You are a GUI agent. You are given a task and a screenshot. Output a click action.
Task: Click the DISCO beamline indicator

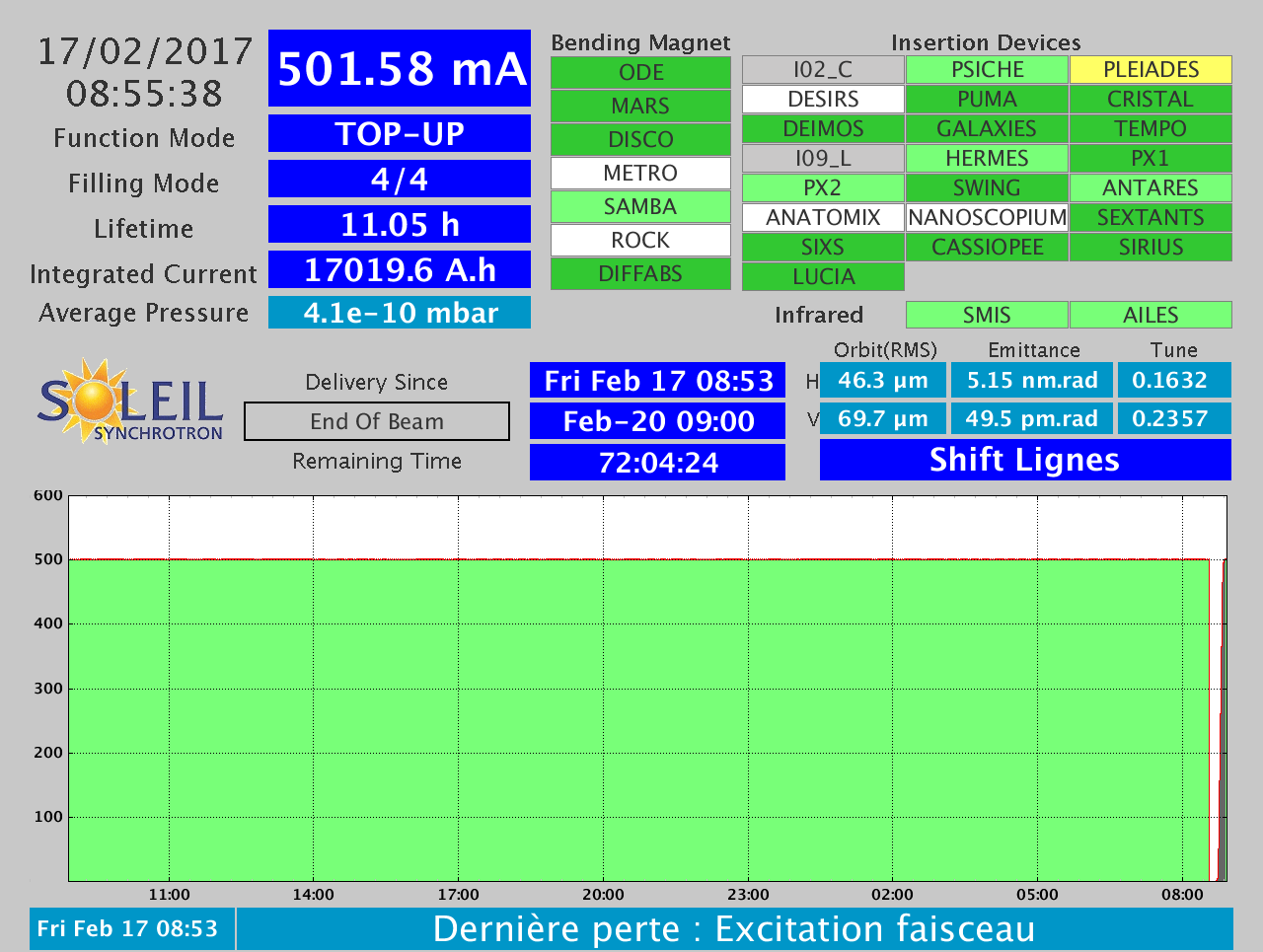click(x=640, y=140)
